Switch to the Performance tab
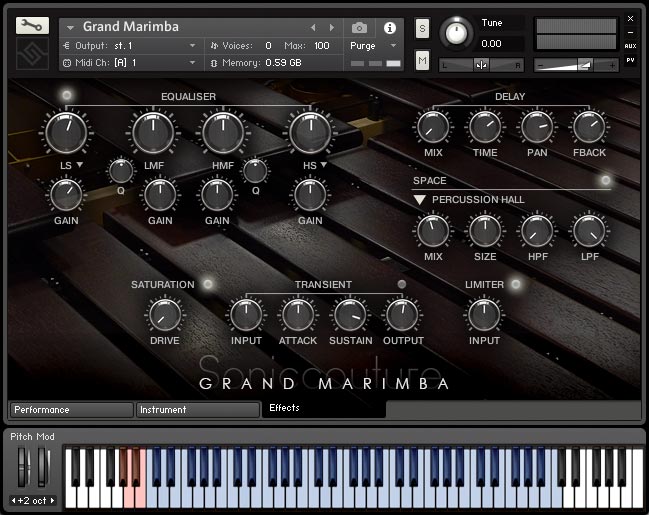The image size is (649, 515). [71, 410]
